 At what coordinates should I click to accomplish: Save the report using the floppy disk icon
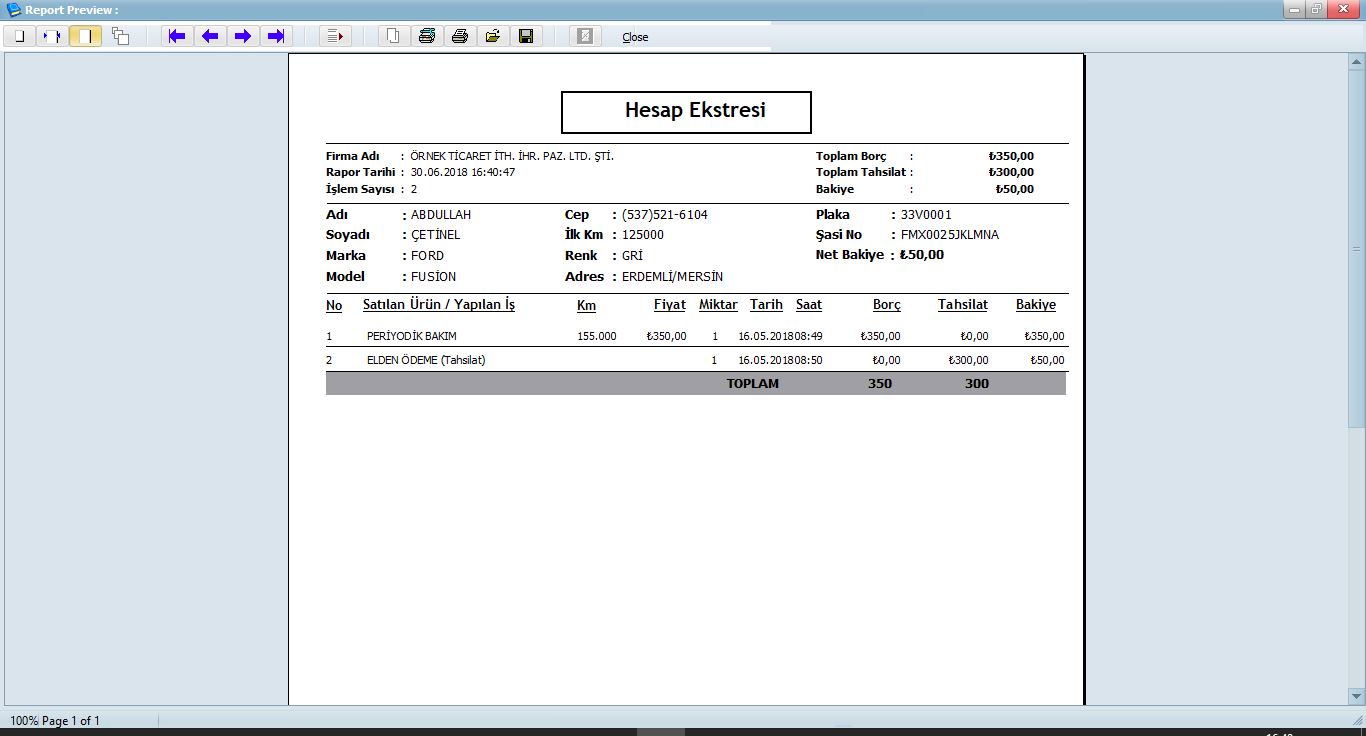coord(525,36)
